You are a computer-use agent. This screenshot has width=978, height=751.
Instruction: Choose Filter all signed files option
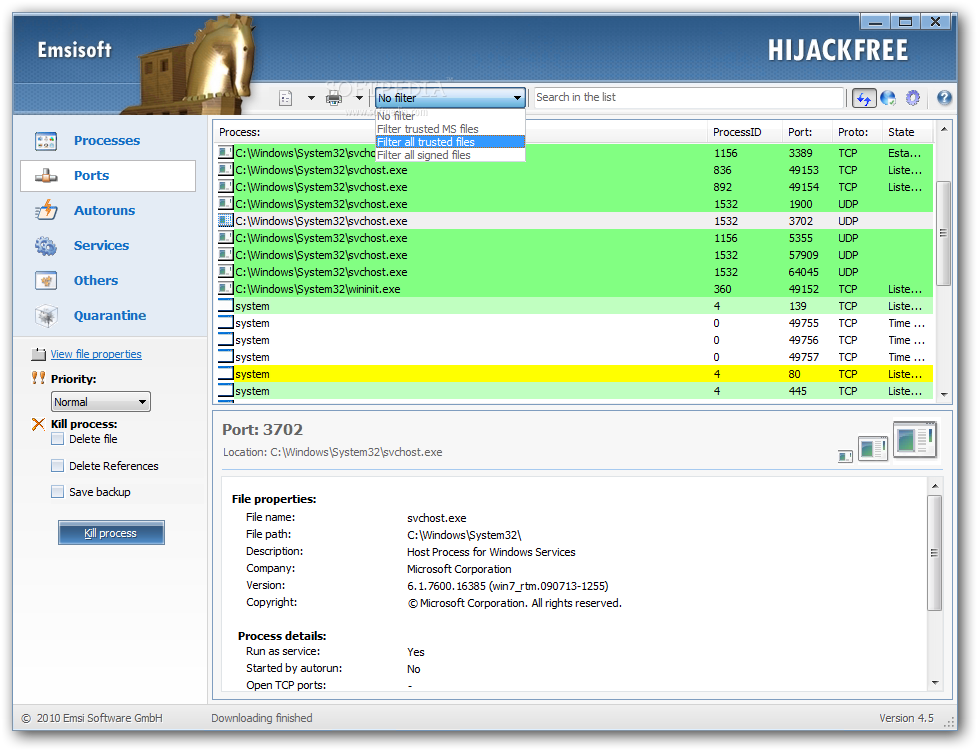[450, 155]
